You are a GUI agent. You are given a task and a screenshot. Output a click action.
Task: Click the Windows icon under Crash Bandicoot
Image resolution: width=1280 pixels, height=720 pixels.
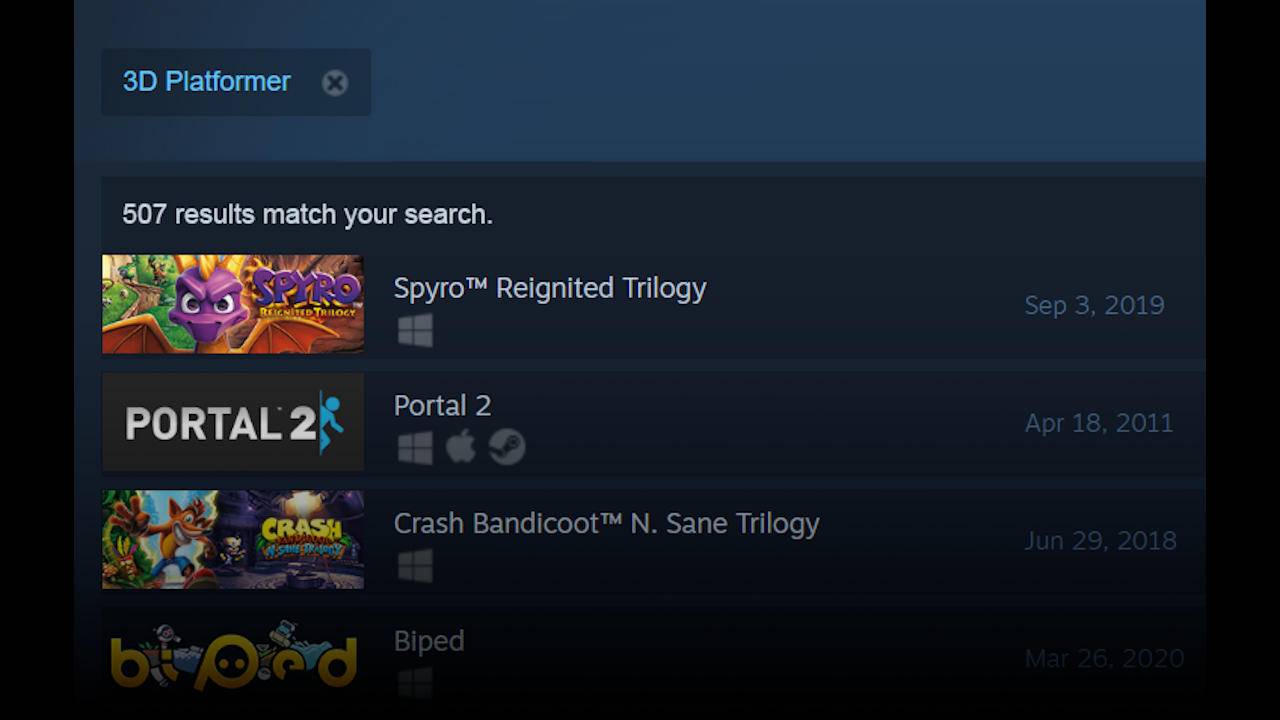[415, 566]
